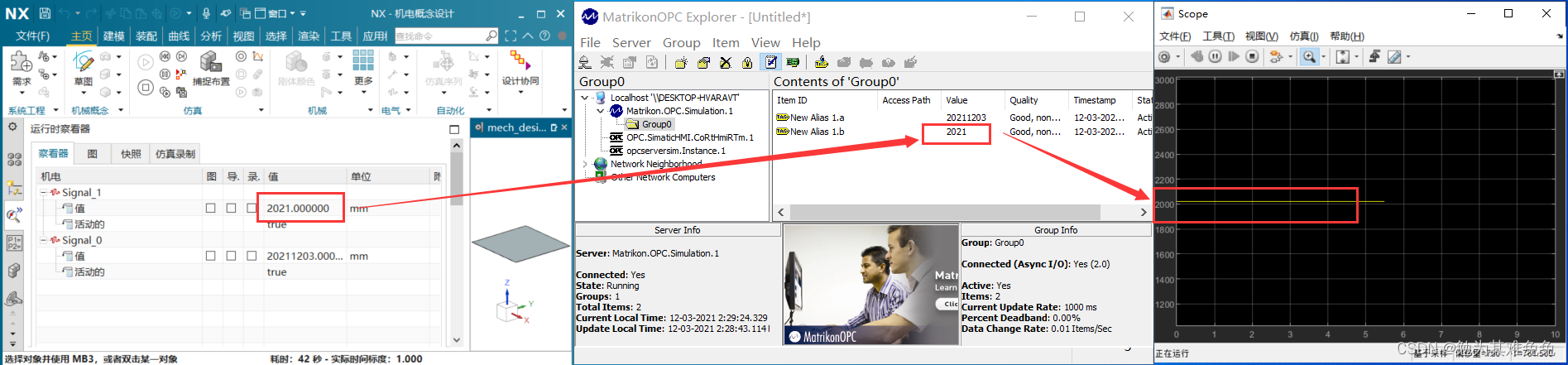Pause the Scope simulation
Viewport: 1568px width, 365px height.
click(1216, 56)
